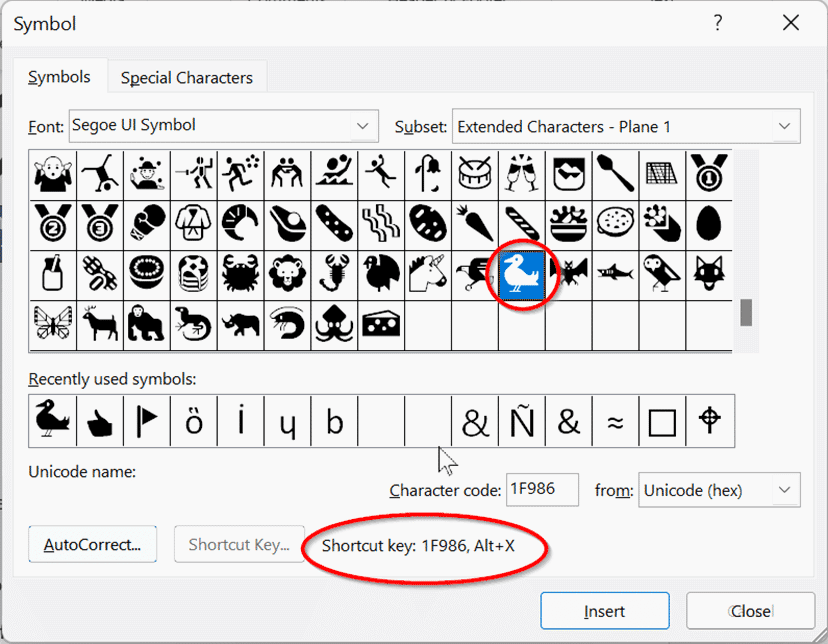828x644 pixels.
Task: Click the drum symbol
Action: point(475,174)
